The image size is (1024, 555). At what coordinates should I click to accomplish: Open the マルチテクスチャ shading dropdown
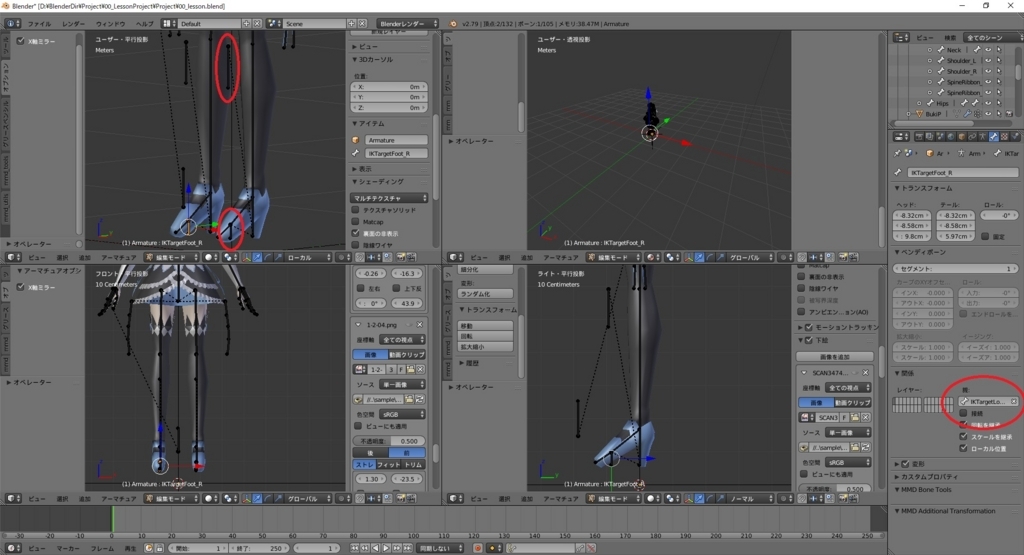coord(389,198)
